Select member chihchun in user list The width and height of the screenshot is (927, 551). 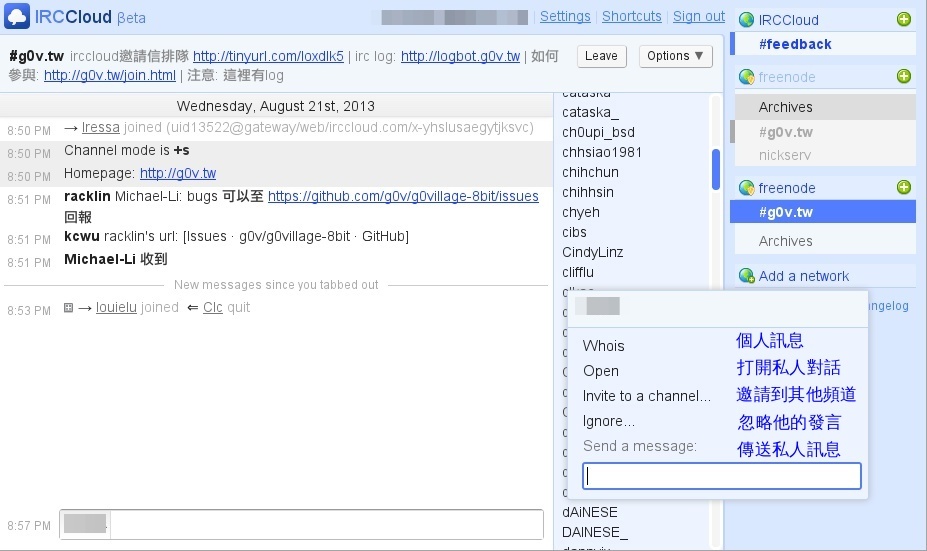pyautogui.click(x=591, y=173)
